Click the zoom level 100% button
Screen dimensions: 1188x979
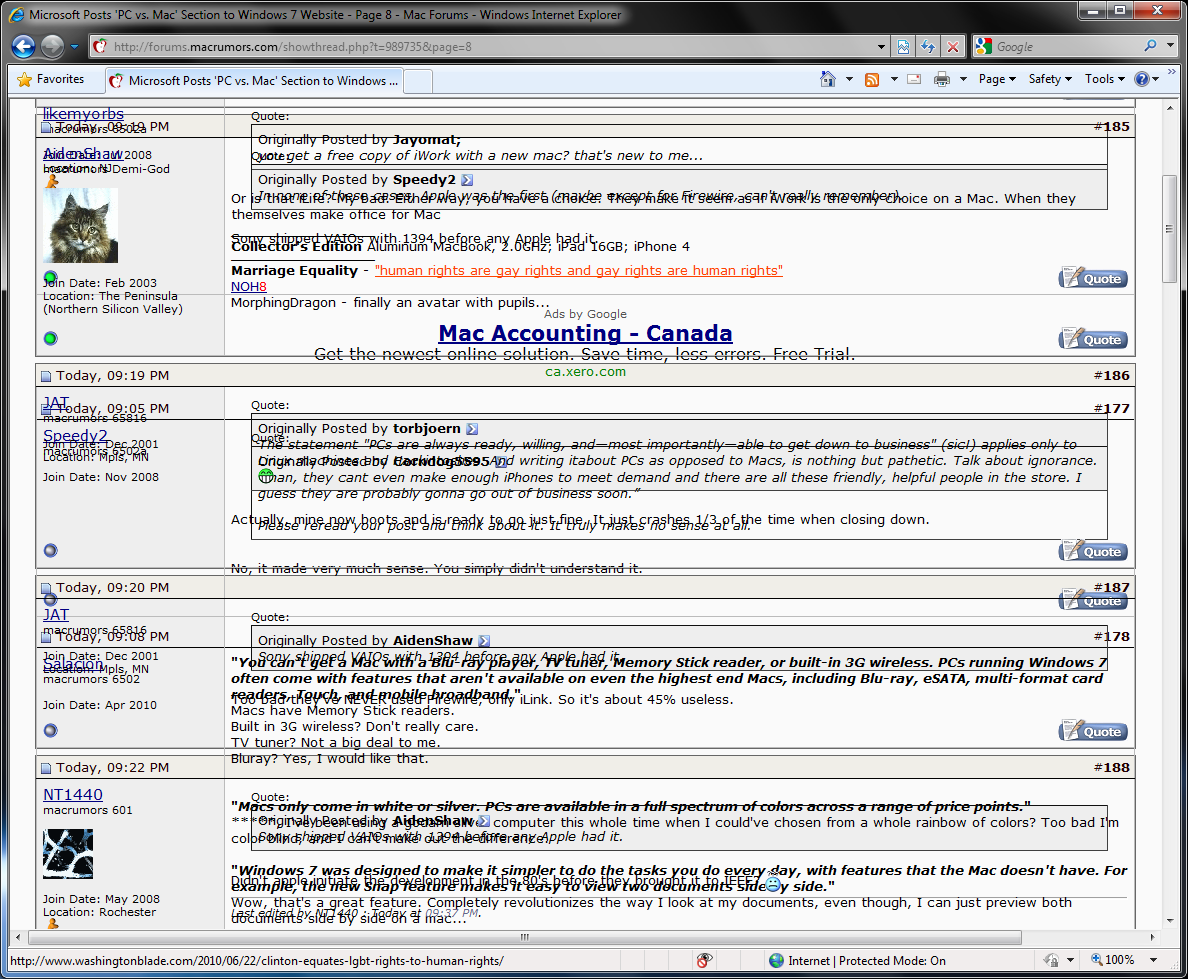coord(1113,960)
